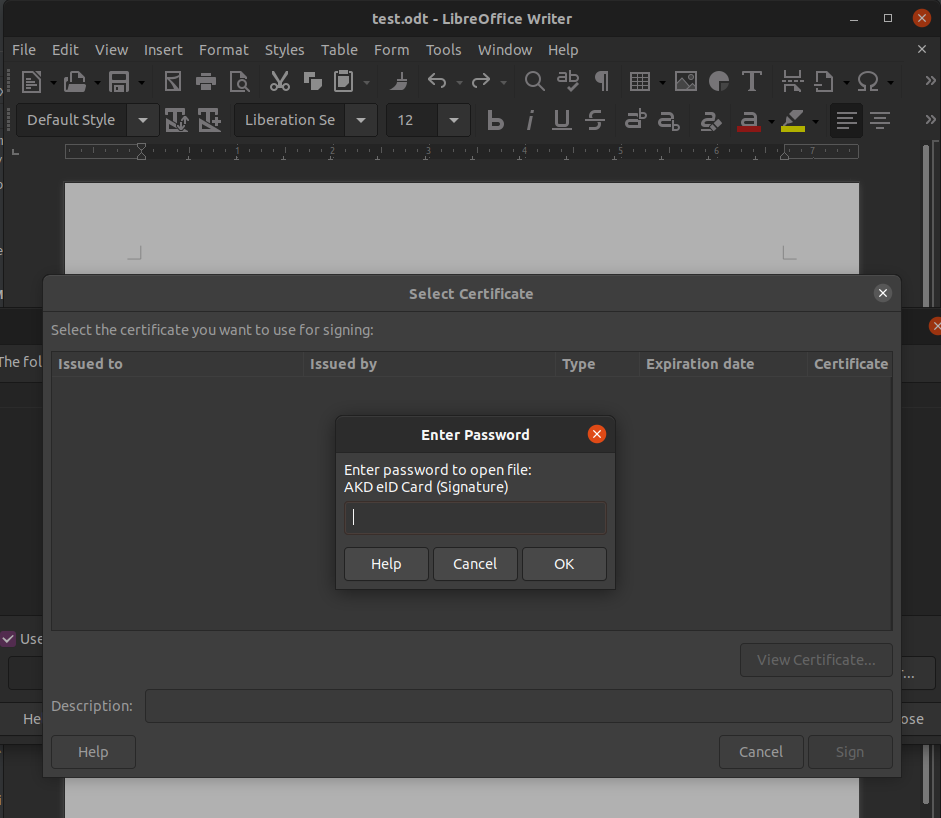Click Cancel in Enter Password dialog
The width and height of the screenshot is (941, 818).
[x=475, y=564]
